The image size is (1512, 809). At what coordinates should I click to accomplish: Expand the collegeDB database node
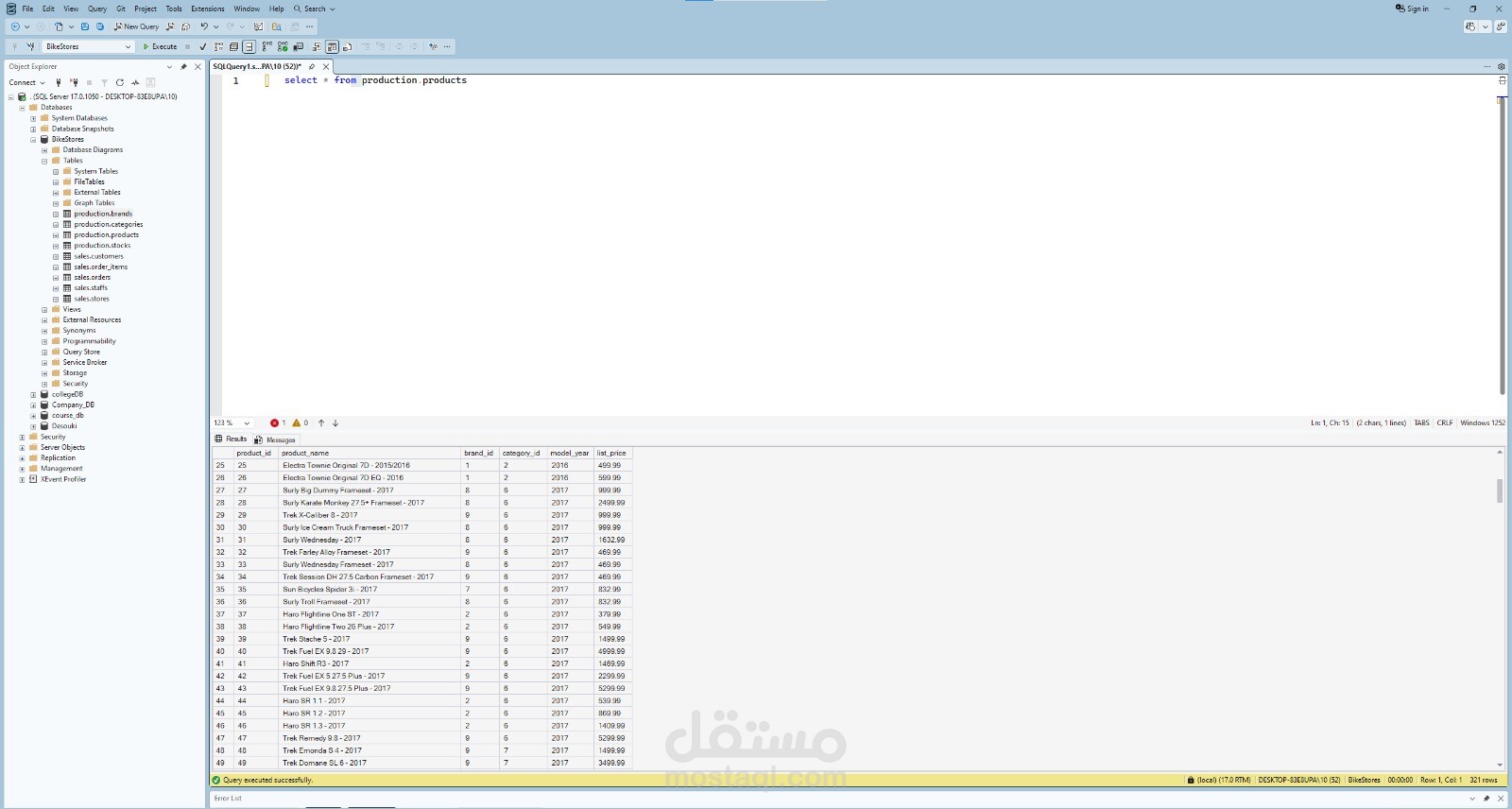(33, 395)
